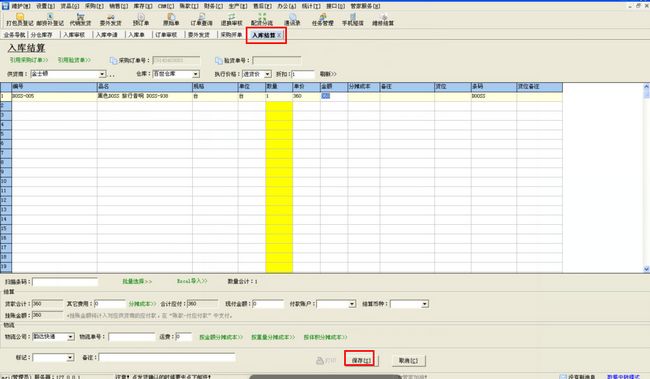Open the 预订单 toolbar icon

141,19
